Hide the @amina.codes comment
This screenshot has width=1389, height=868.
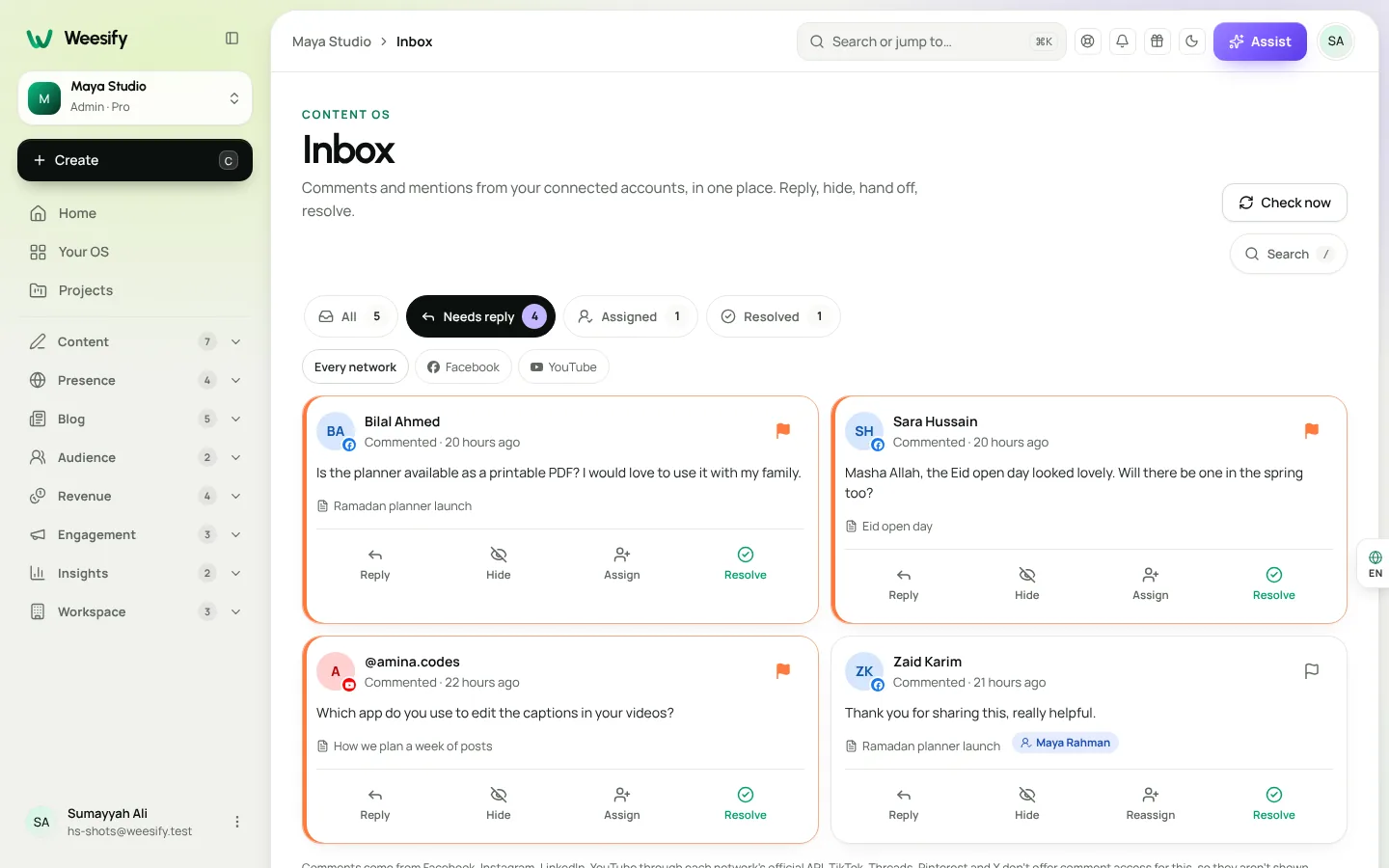pyautogui.click(x=499, y=803)
